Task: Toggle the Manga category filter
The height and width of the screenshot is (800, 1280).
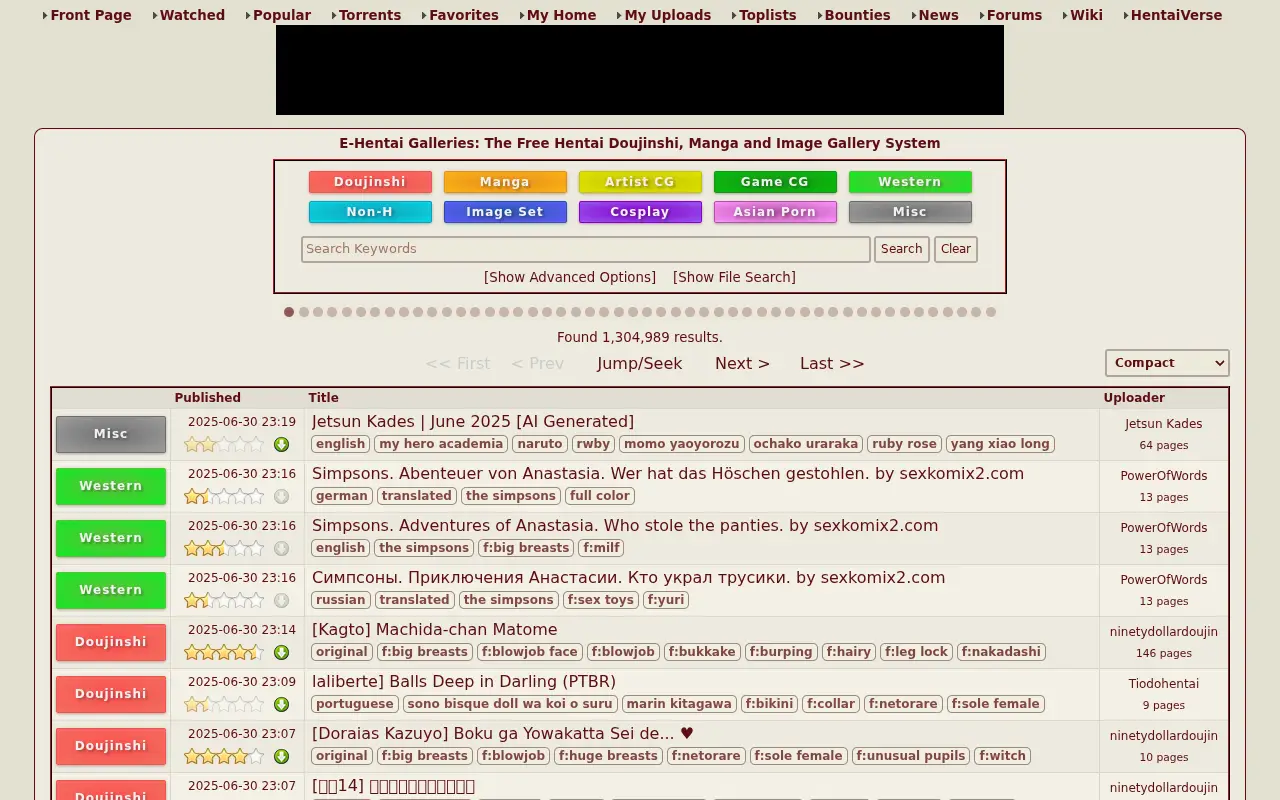Action: (x=505, y=182)
